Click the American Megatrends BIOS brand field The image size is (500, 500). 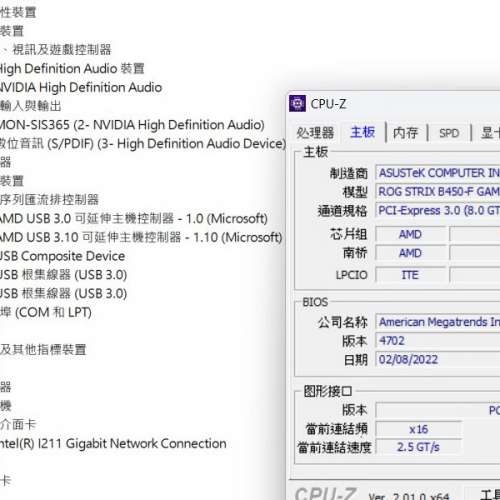[x=438, y=322]
